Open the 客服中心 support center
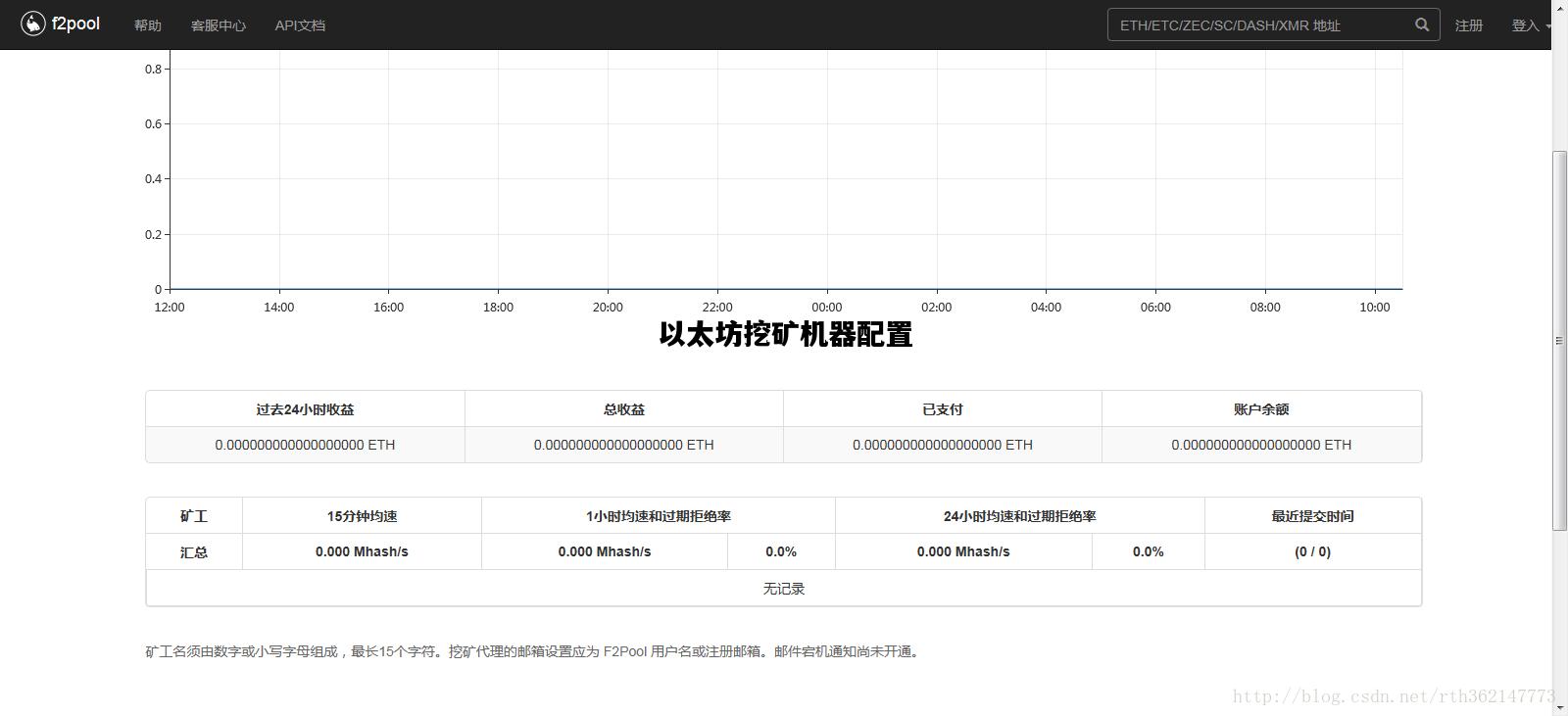The height and width of the screenshot is (716, 1568). (x=219, y=25)
